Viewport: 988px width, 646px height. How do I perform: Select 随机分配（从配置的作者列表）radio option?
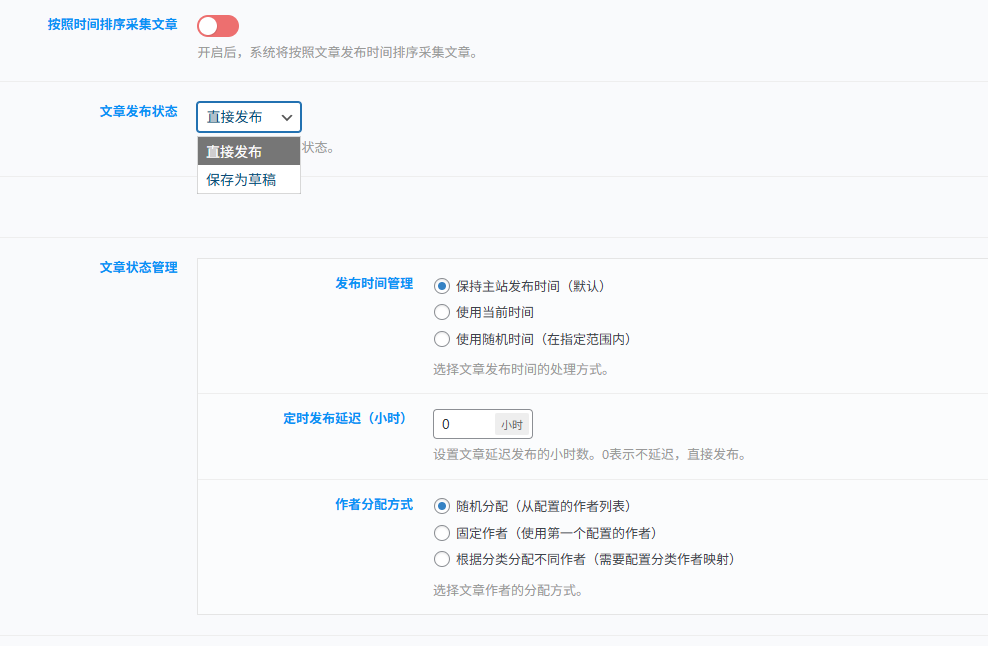point(442,506)
